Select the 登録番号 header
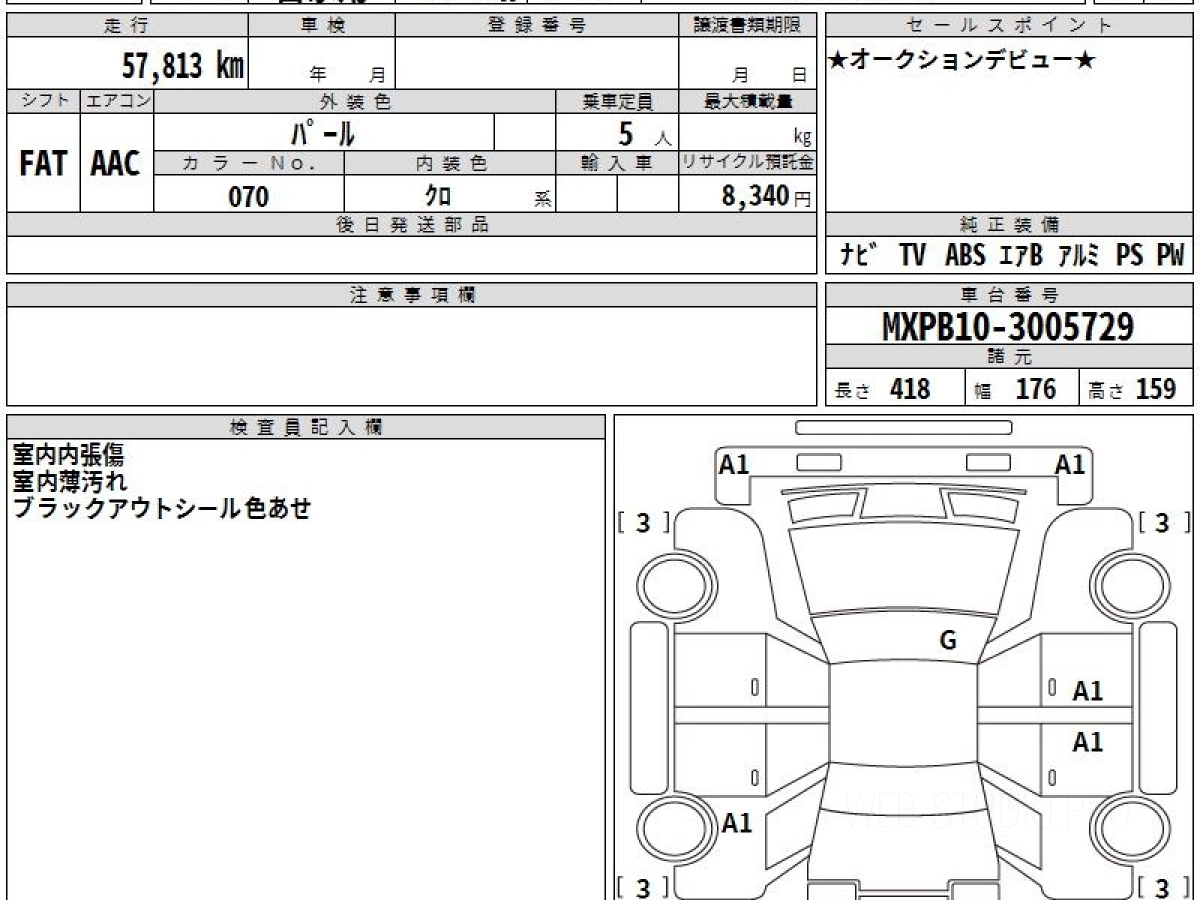Image resolution: width=1200 pixels, height=900 pixels. click(x=537, y=26)
